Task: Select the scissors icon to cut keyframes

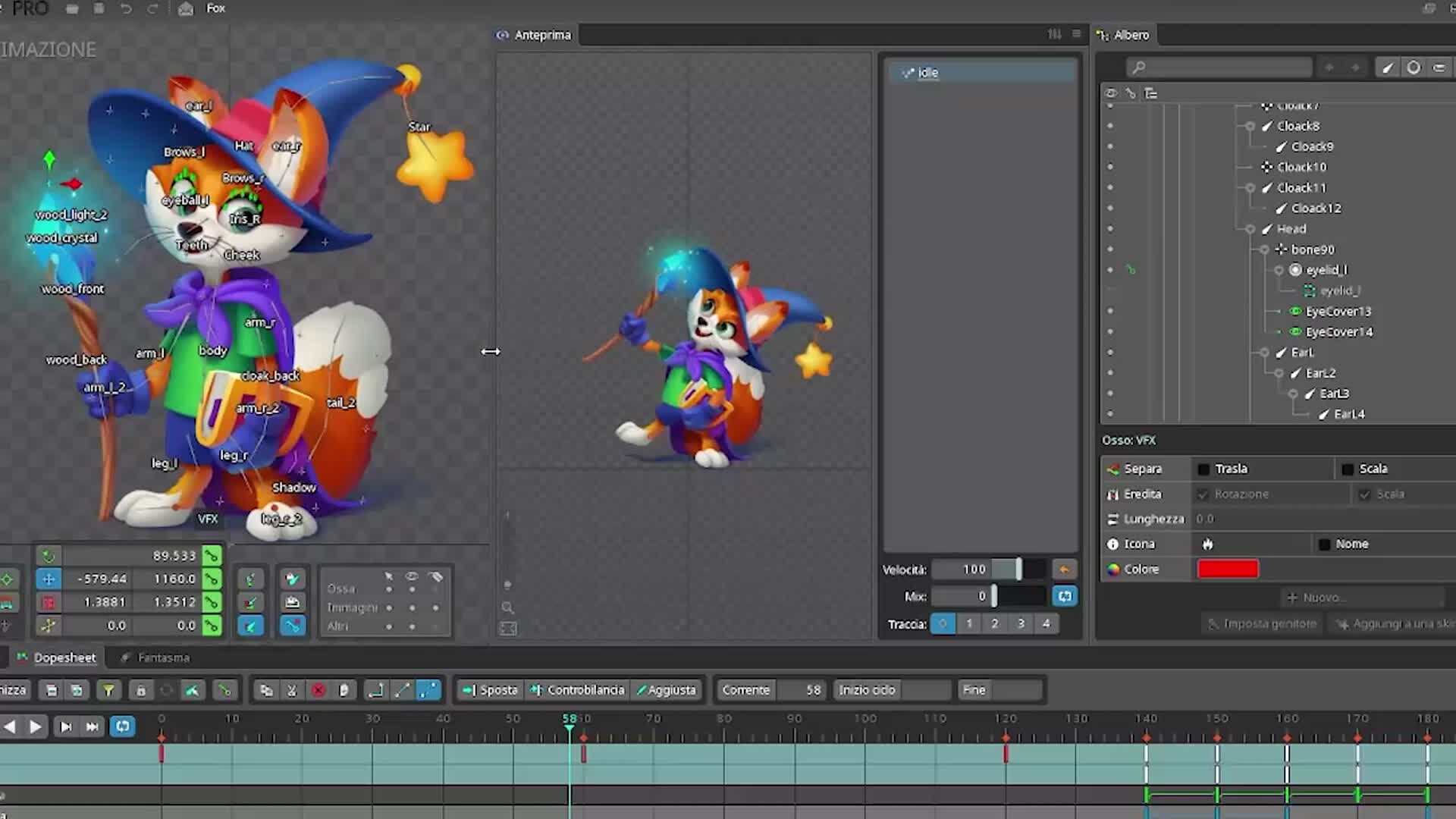Action: pos(291,691)
